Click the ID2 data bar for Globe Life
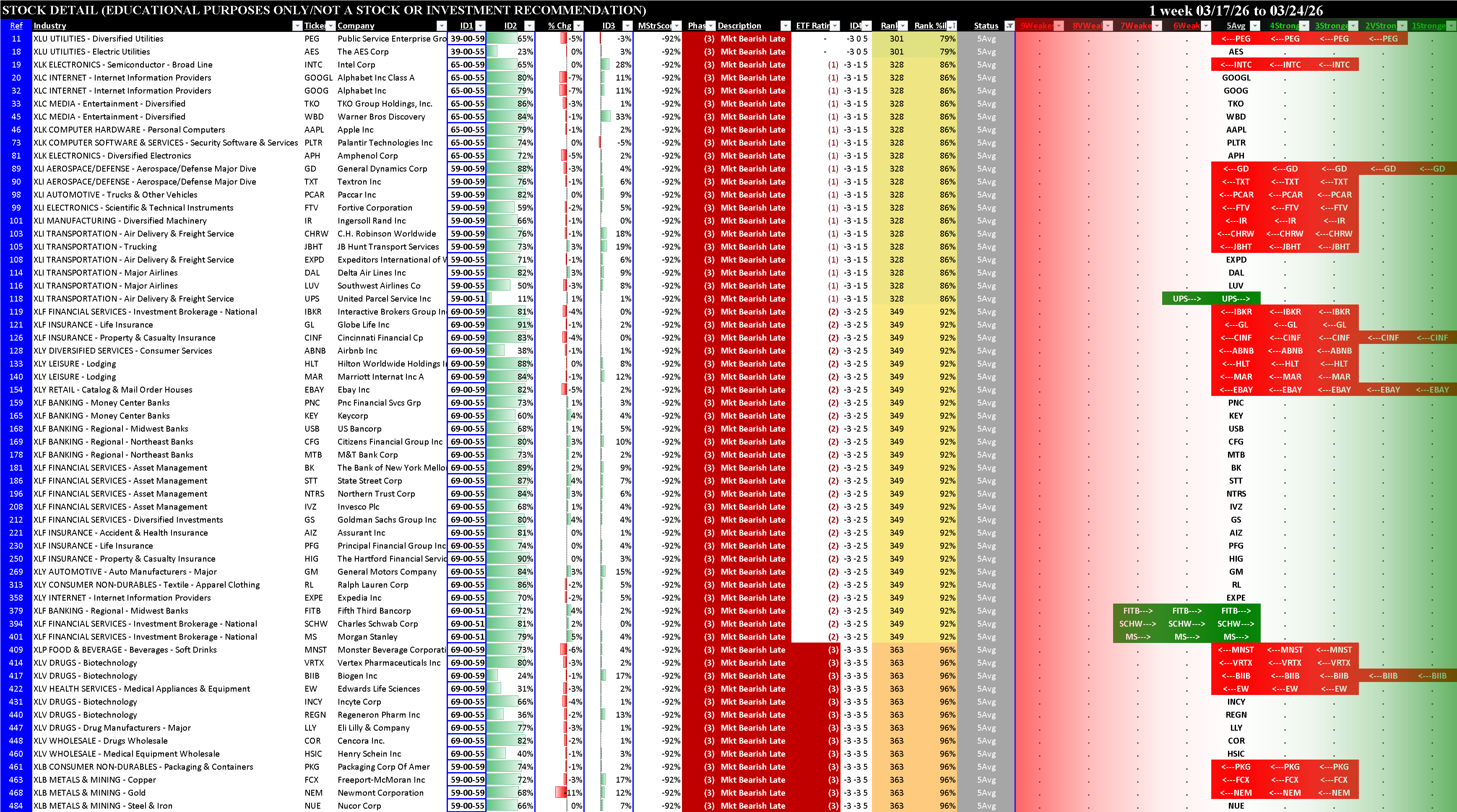 pyautogui.click(x=509, y=325)
